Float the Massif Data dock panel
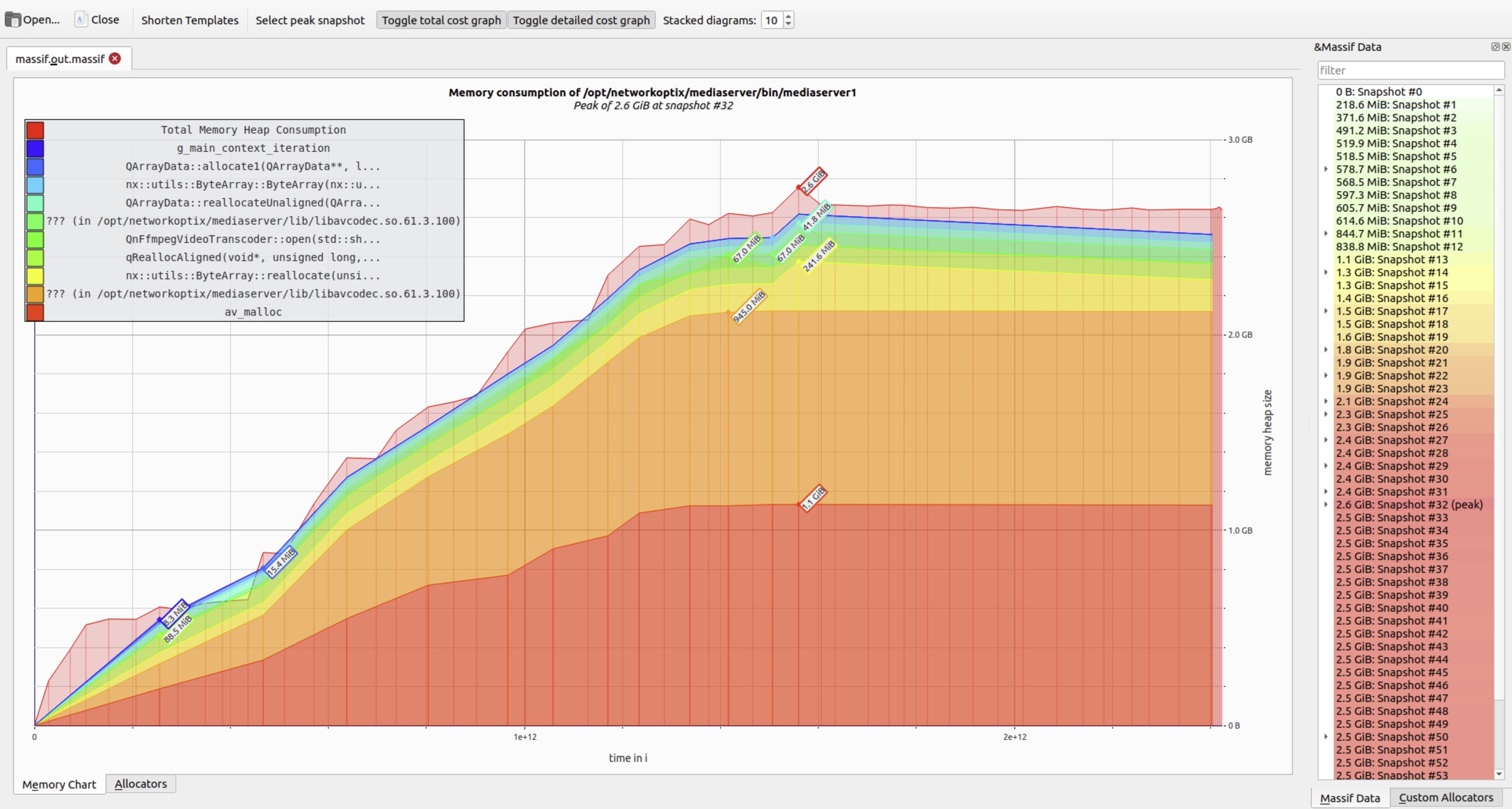Image resolution: width=1512 pixels, height=809 pixels. pyautogui.click(x=1495, y=47)
